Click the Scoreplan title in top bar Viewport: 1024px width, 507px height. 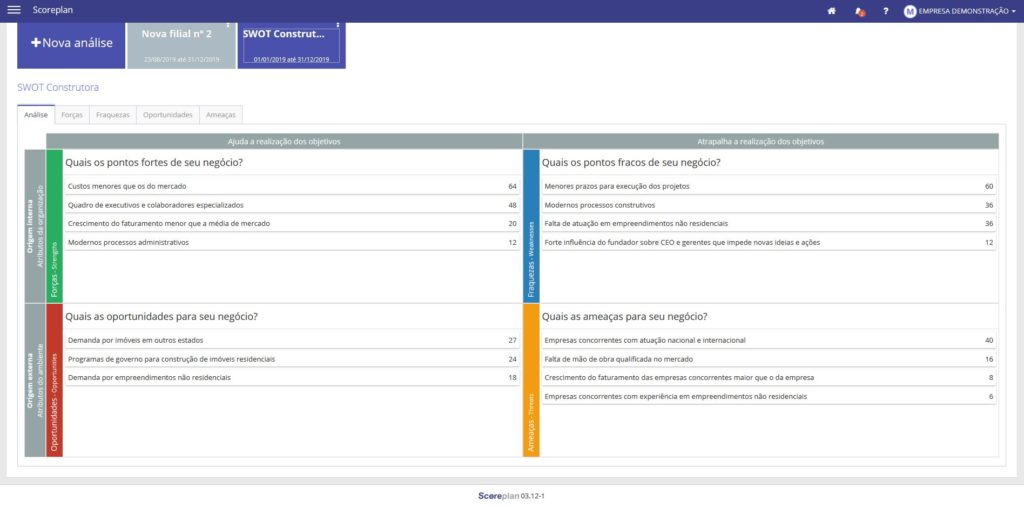[x=53, y=10]
